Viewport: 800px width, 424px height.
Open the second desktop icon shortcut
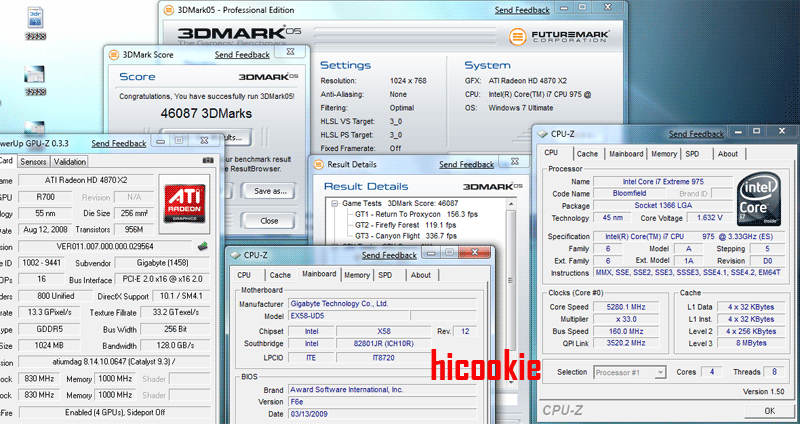(35, 80)
